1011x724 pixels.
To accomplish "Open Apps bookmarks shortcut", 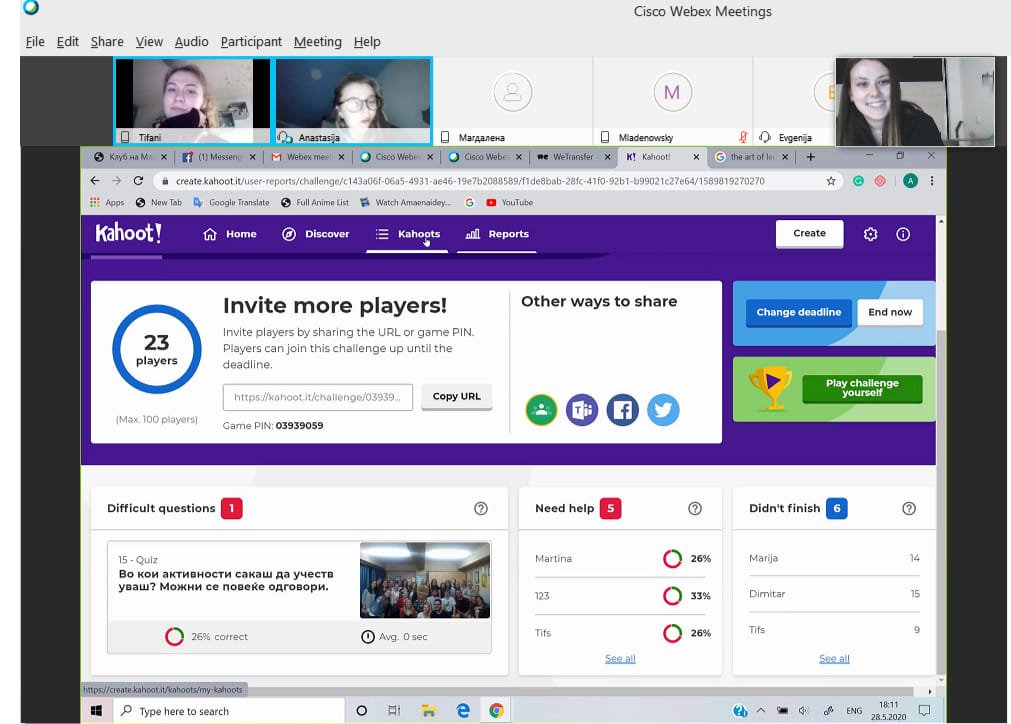I will [107, 202].
